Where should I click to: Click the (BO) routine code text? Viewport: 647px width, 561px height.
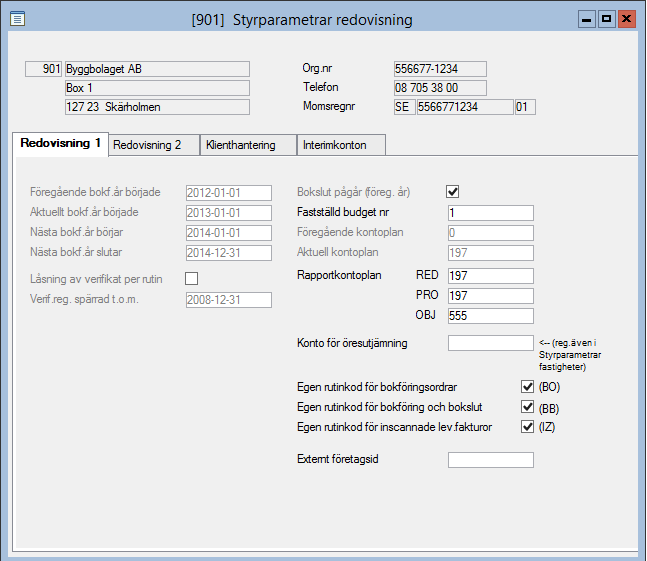549,387
